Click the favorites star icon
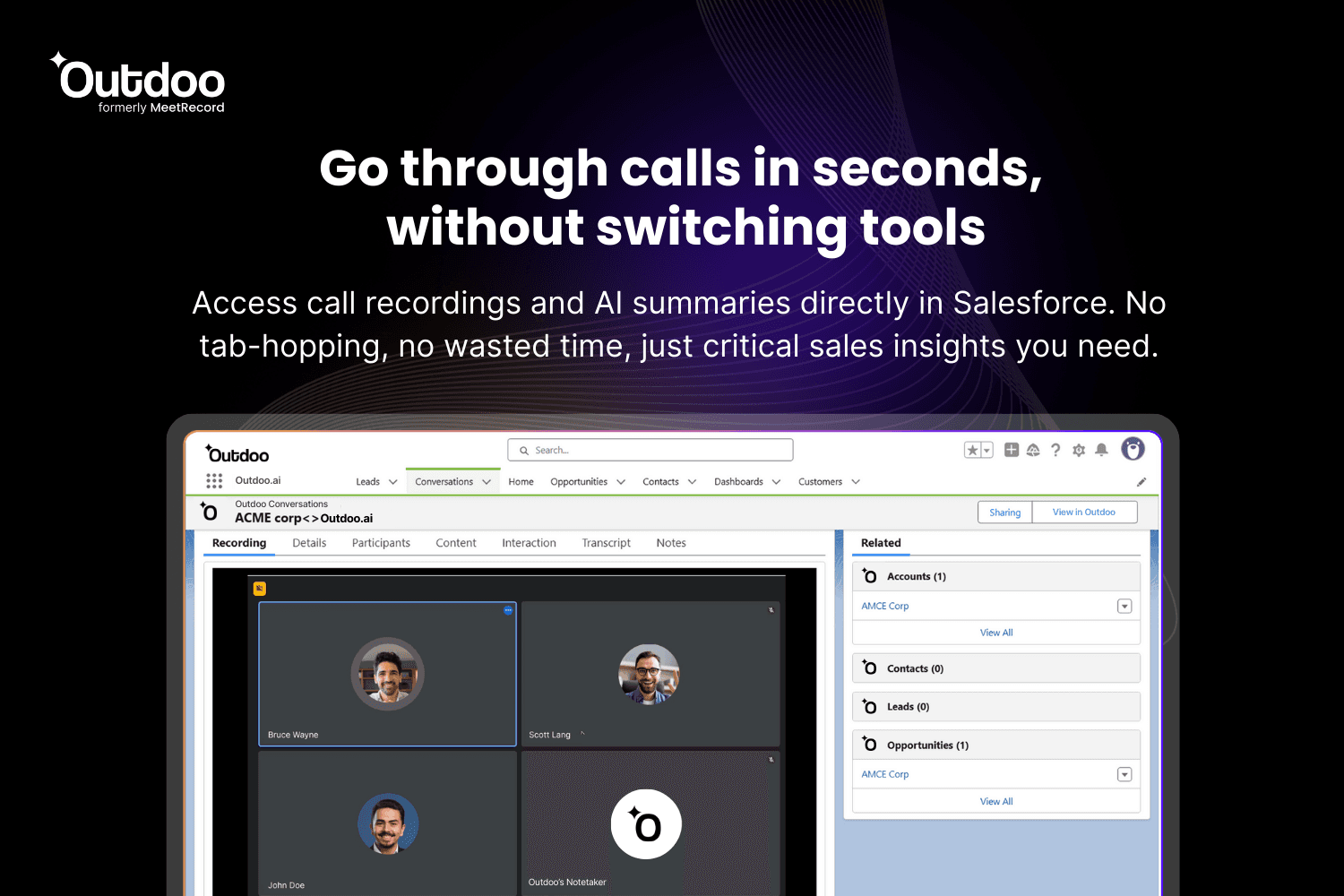This screenshot has height=896, width=1344. point(972,451)
